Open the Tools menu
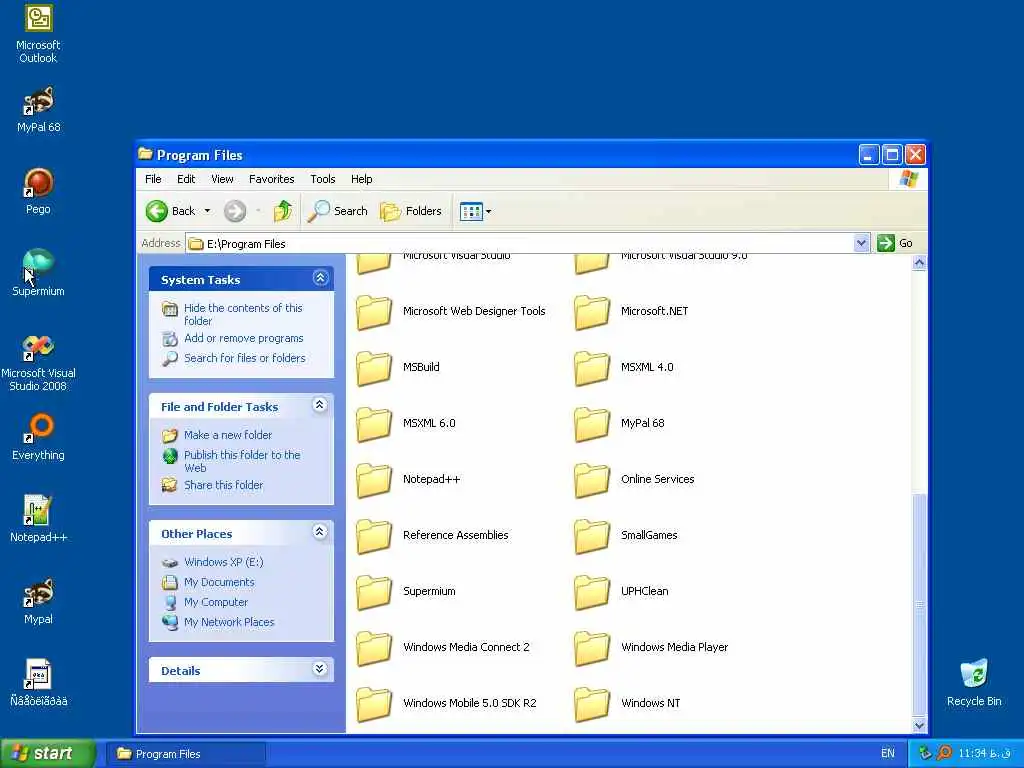 pos(323,179)
